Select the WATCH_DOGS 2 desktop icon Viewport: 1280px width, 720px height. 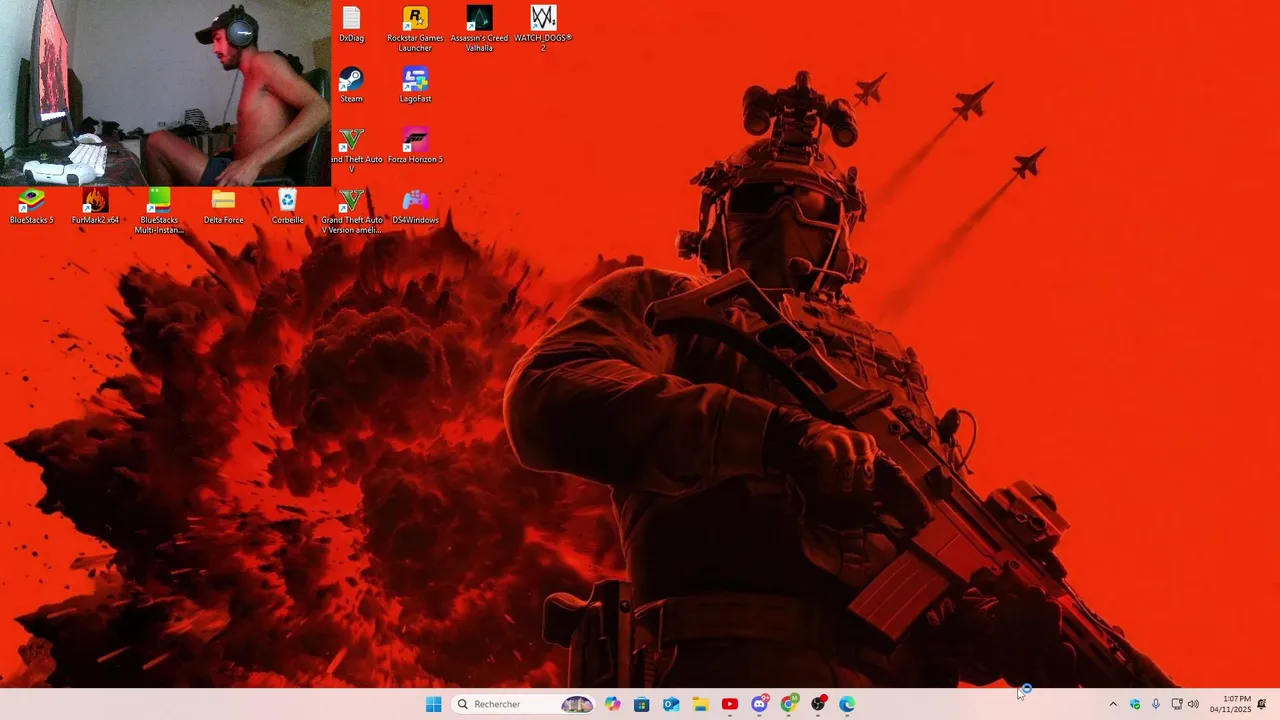(x=543, y=29)
